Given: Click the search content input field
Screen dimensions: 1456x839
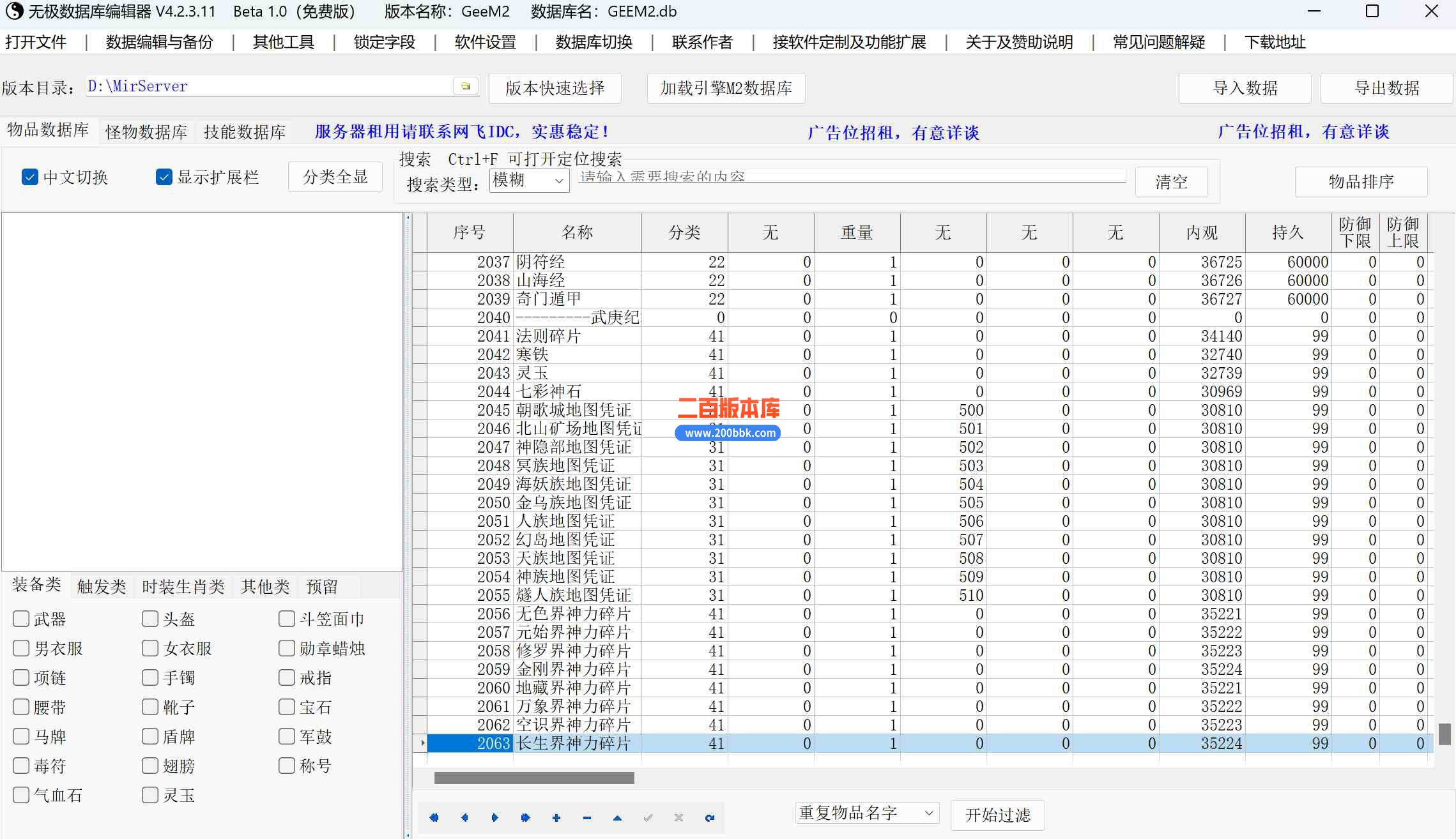Looking at the screenshot, I should (x=852, y=176).
